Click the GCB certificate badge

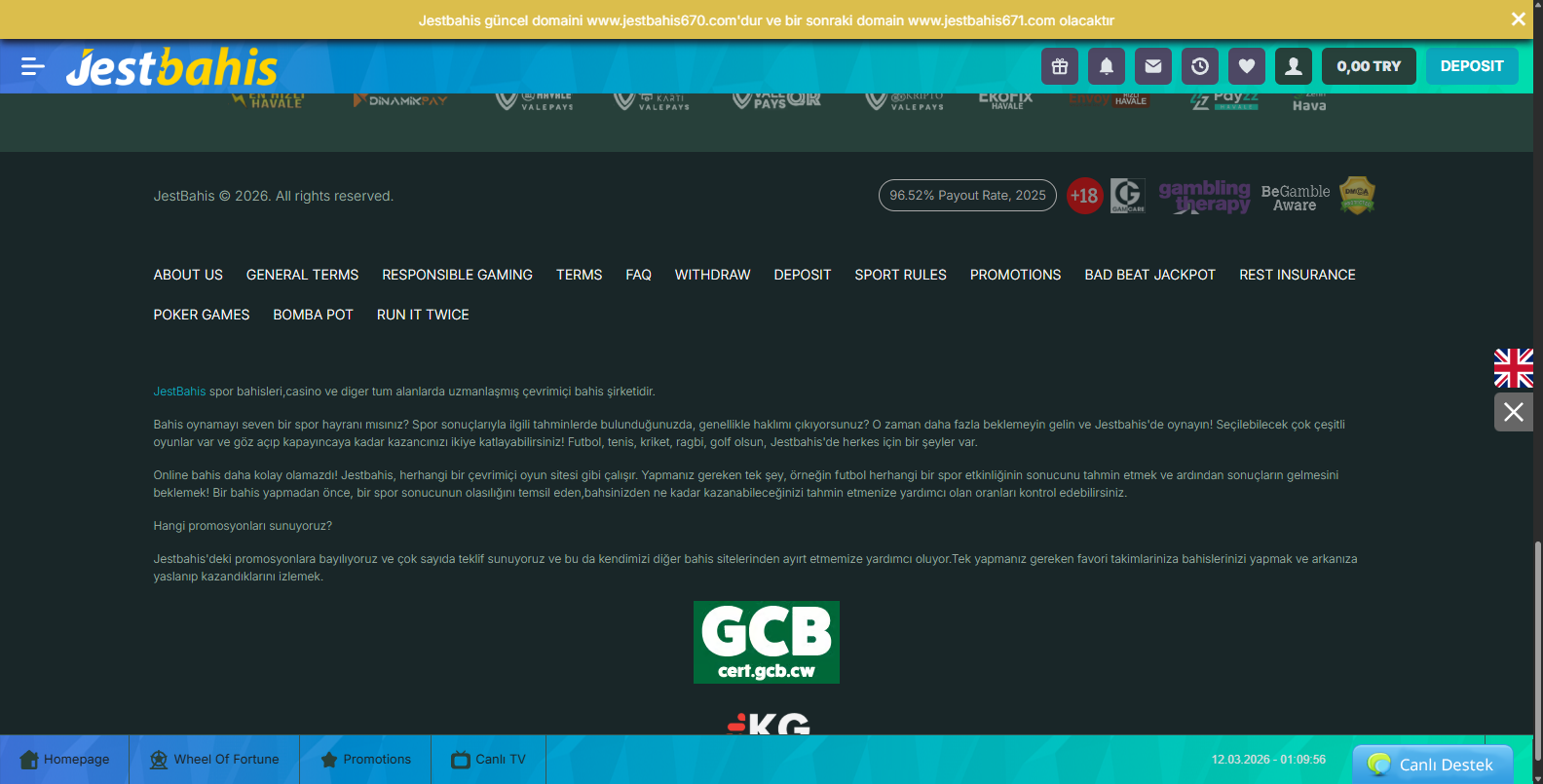(x=767, y=642)
